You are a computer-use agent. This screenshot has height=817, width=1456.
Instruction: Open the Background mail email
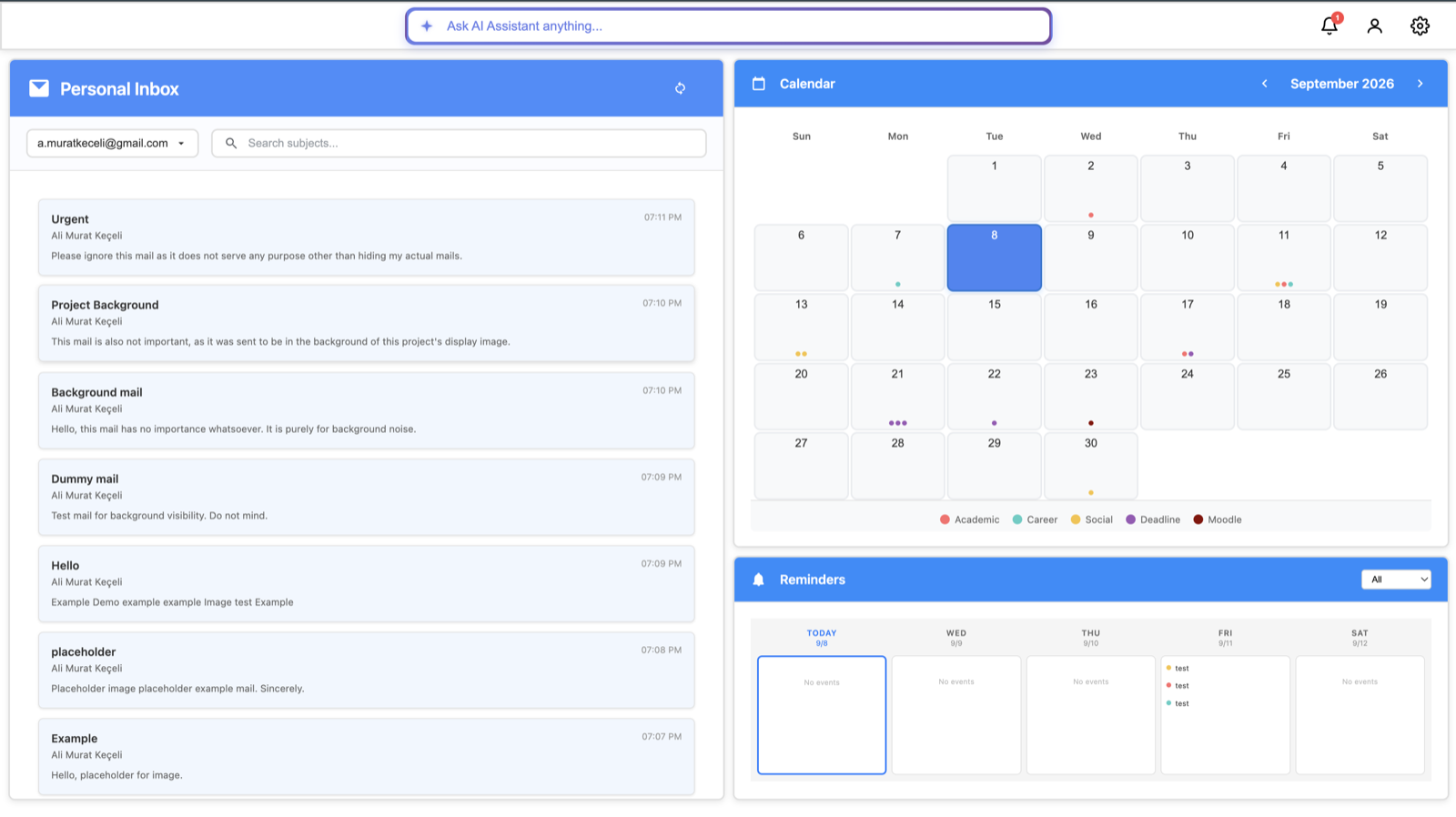click(367, 410)
